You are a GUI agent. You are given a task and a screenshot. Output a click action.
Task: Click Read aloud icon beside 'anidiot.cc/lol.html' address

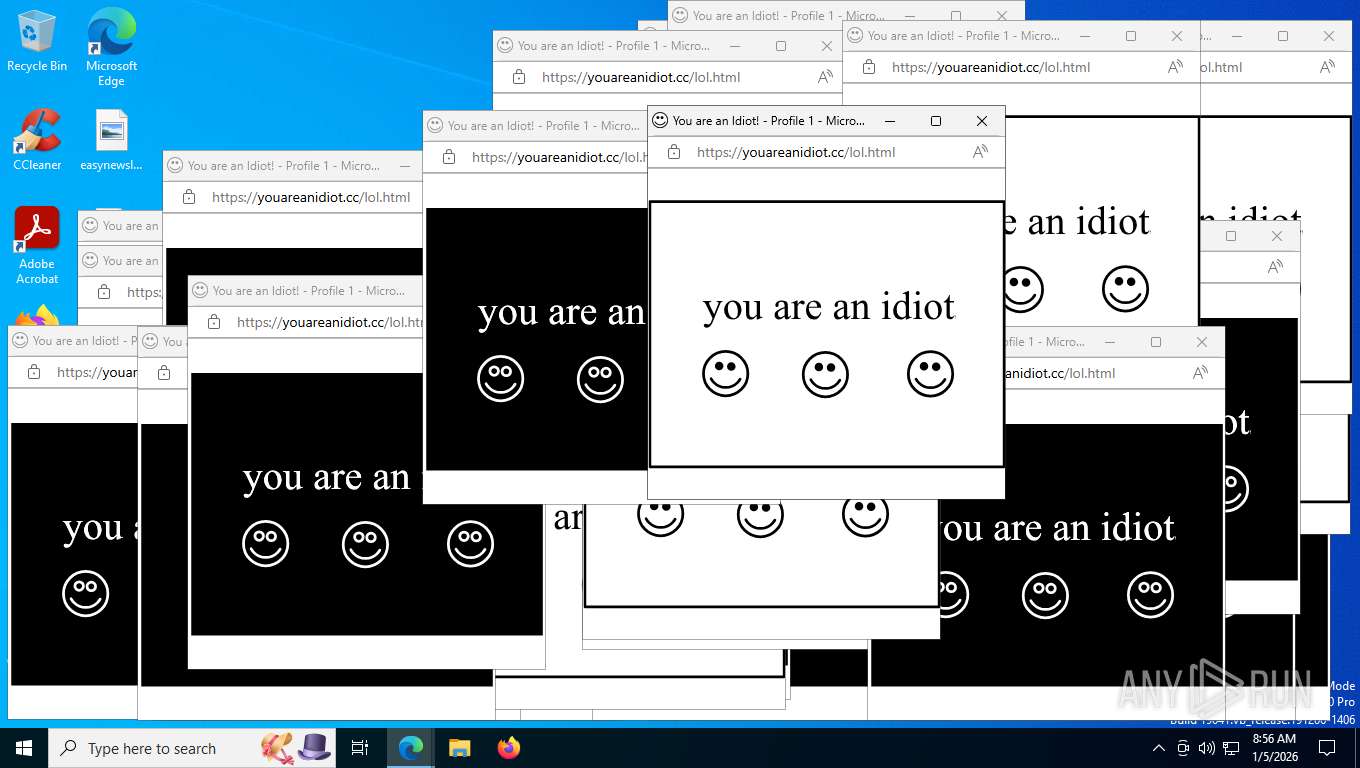point(1200,373)
